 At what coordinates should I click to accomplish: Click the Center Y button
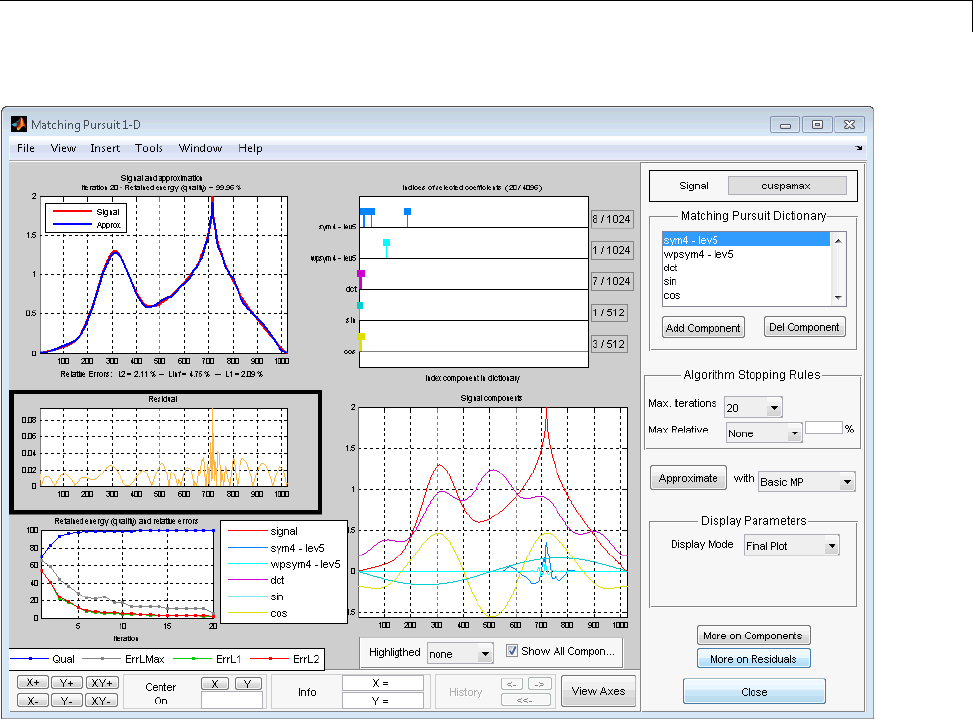click(248, 683)
